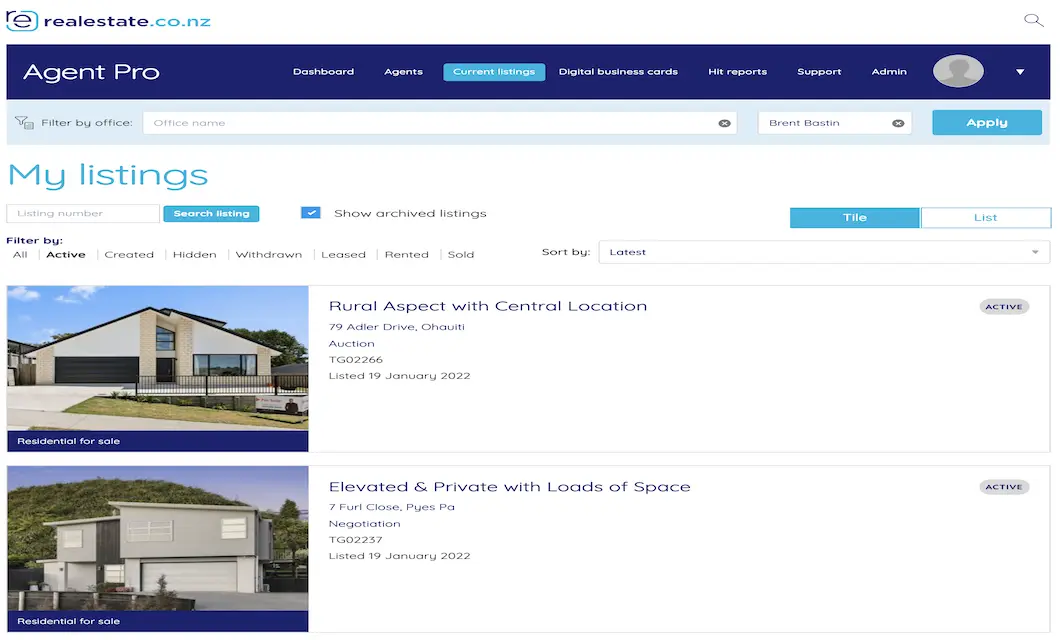The width and height of the screenshot is (1060, 640).
Task: Filter listings by Leased
Action: [x=343, y=255]
